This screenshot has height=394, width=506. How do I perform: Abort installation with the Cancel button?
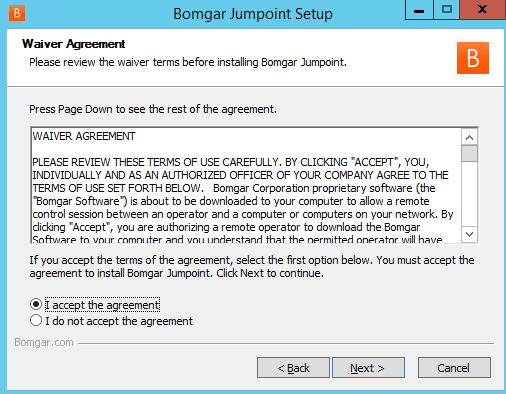454,368
